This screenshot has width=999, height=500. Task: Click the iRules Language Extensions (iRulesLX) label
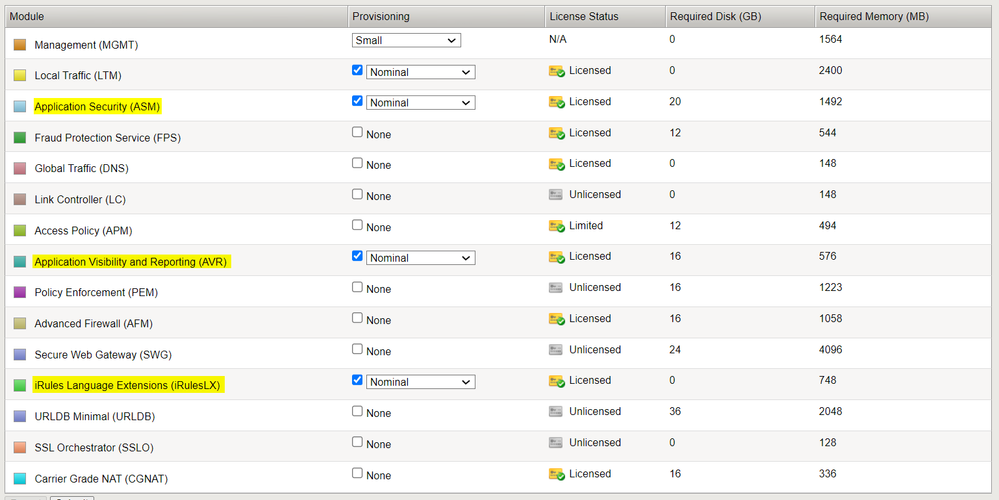(129, 385)
